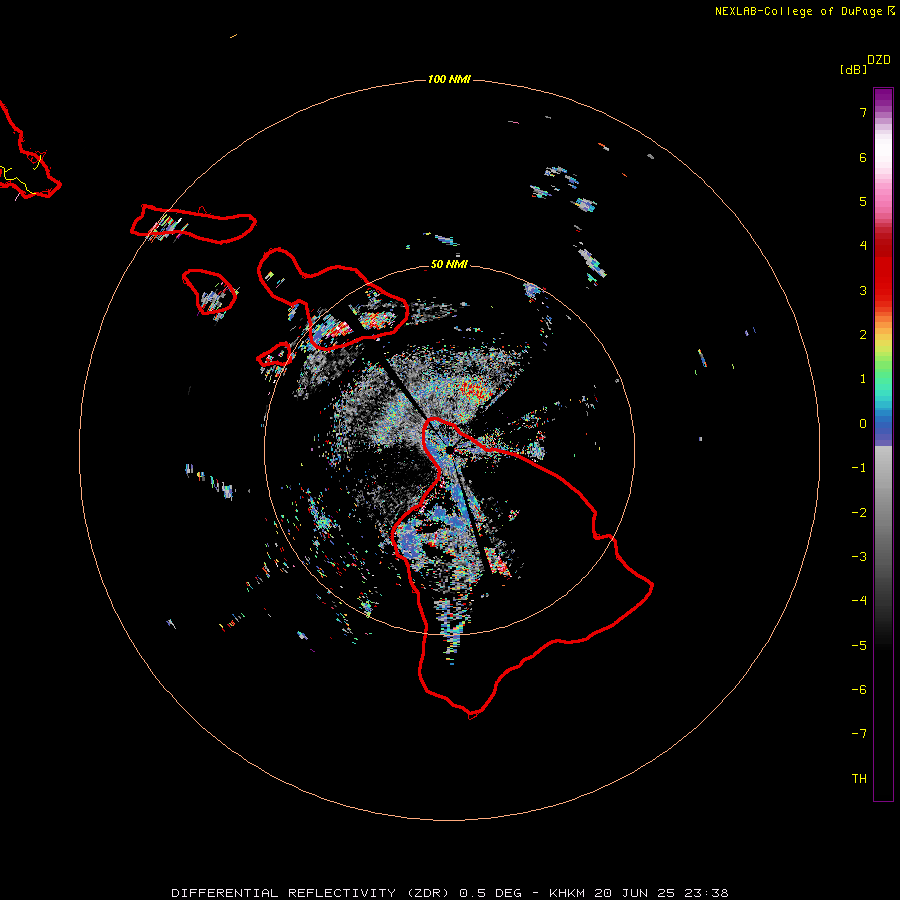The image size is (900, 900).
Task: Click the 23:38 timestamp in the footer
Action: (x=707, y=893)
